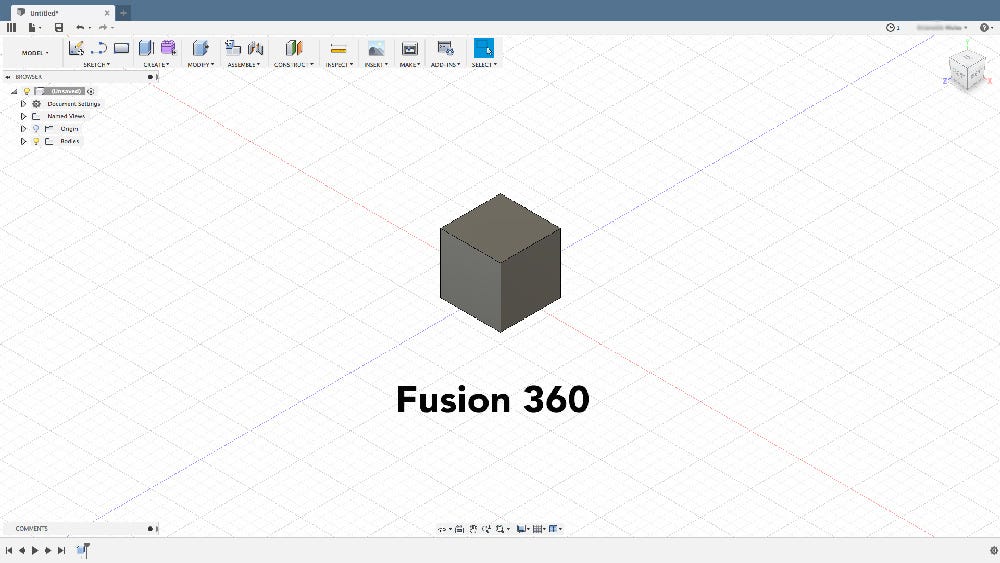This screenshot has width=1000, height=563.
Task: Collapse the BROWSER panel arrows
Action: 8,77
